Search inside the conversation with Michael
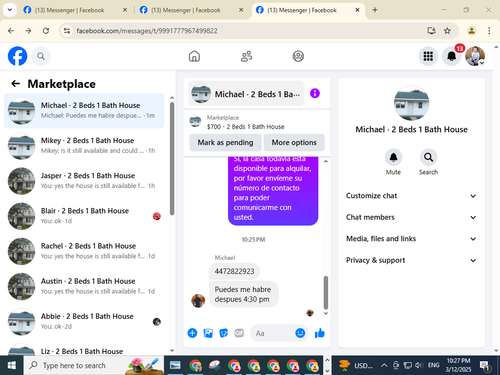 pyautogui.click(x=428, y=157)
